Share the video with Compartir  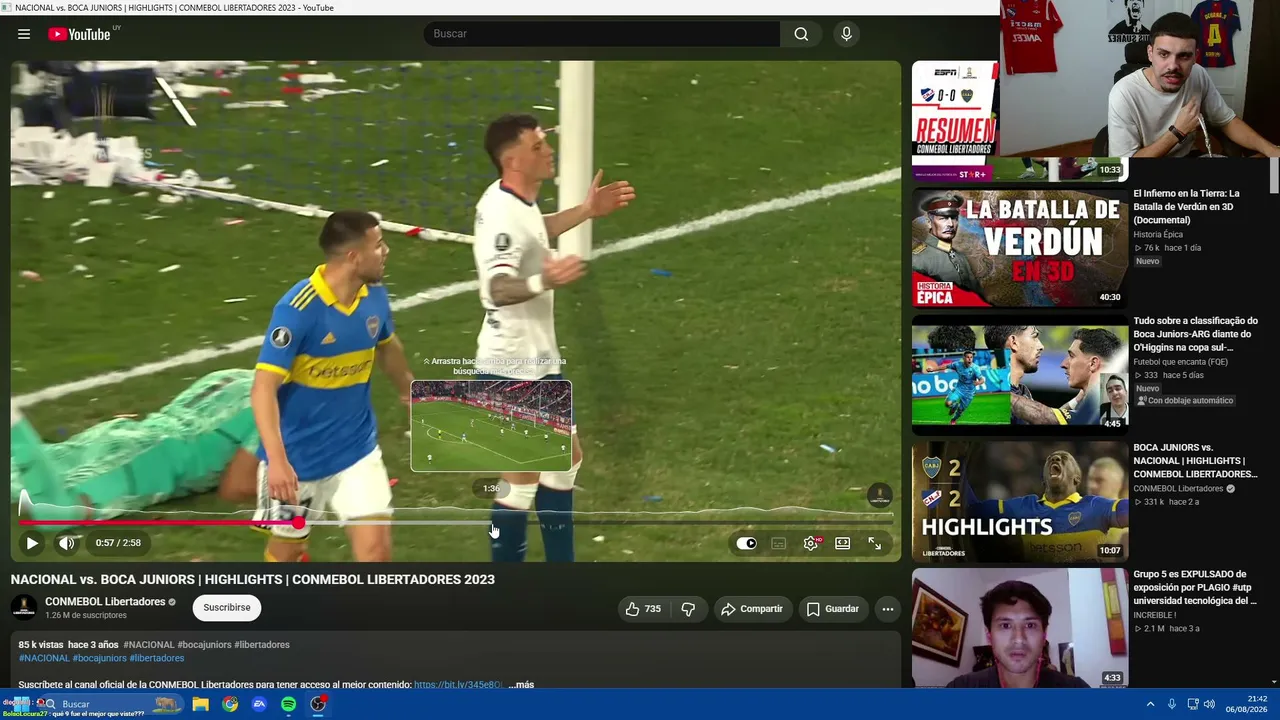point(752,609)
